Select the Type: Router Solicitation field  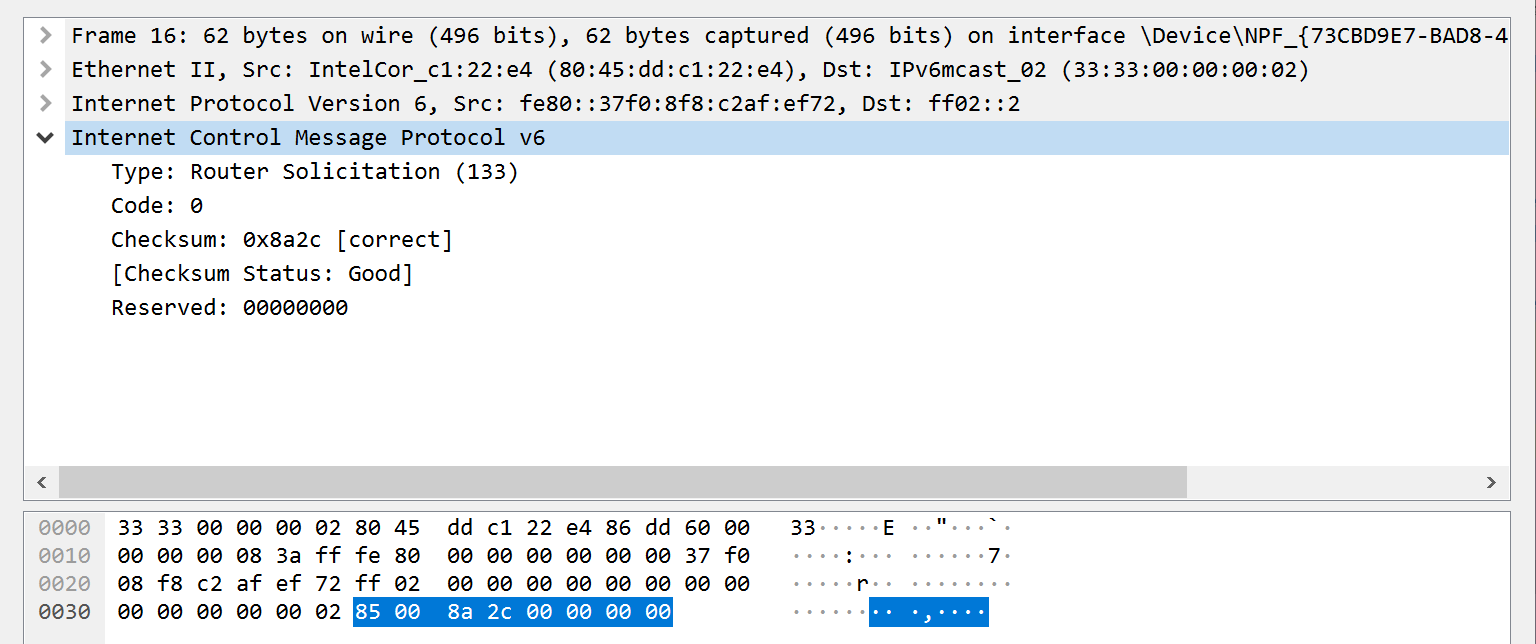point(314,172)
